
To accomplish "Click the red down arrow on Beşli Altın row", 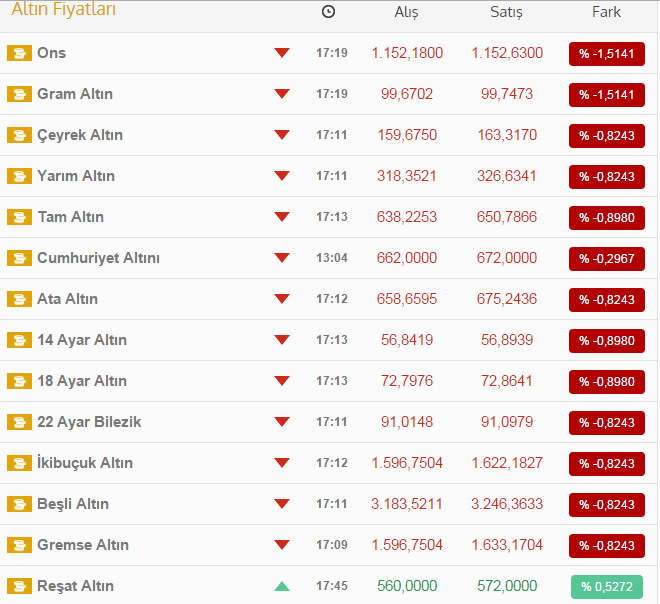I will (x=282, y=504).
